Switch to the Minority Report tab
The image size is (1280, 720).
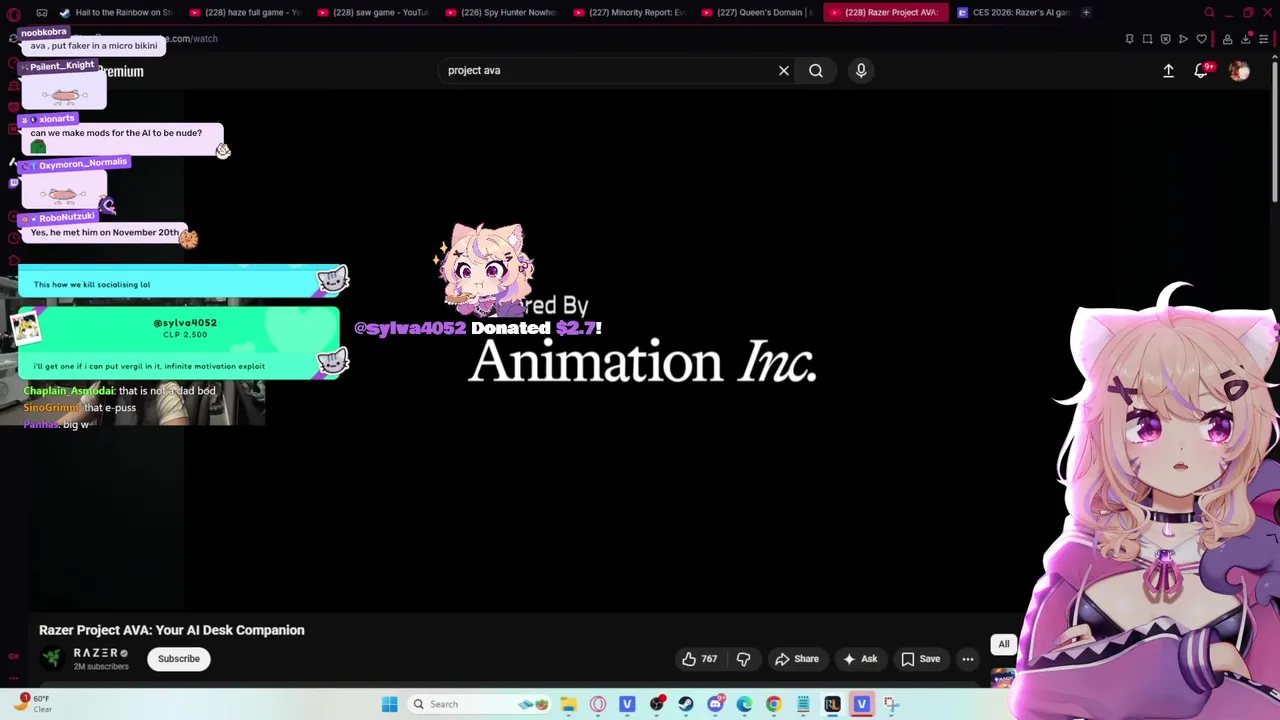point(628,12)
